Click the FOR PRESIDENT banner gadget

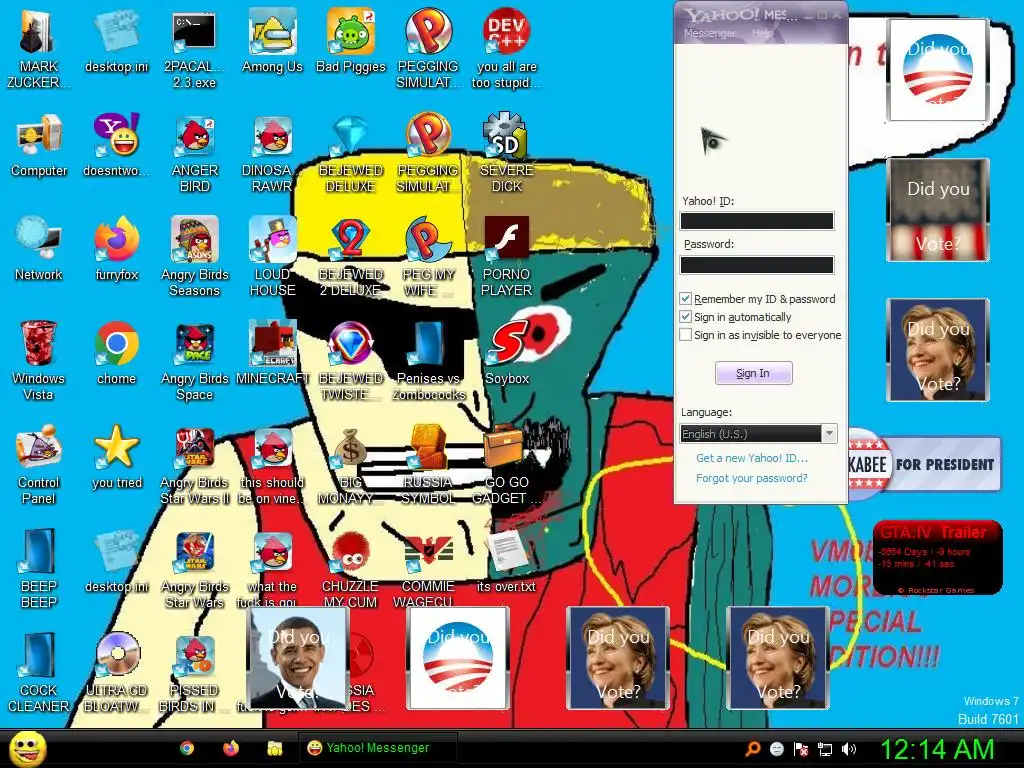coord(924,464)
